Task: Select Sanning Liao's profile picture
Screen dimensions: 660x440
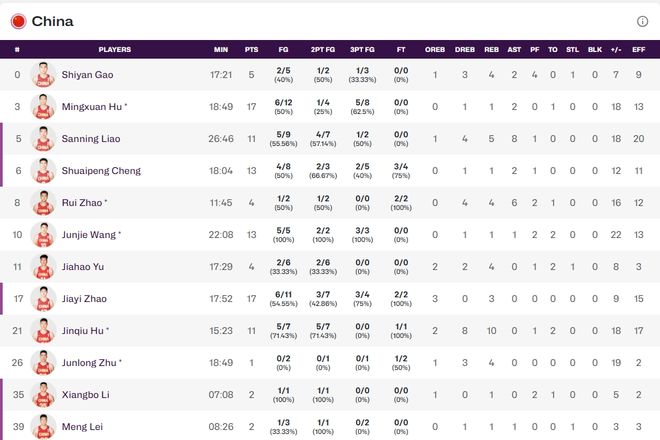Action: click(43, 139)
